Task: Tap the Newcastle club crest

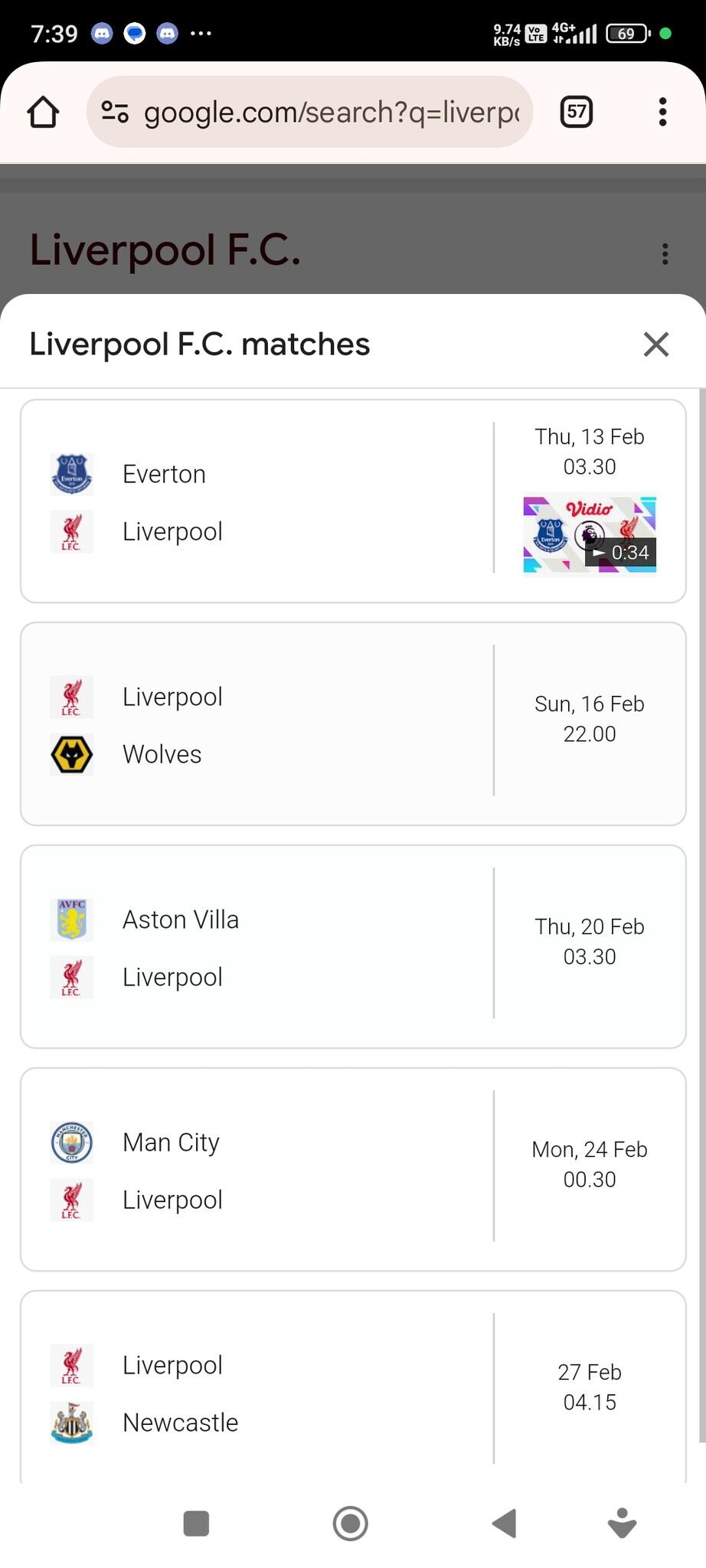Action: [72, 1423]
